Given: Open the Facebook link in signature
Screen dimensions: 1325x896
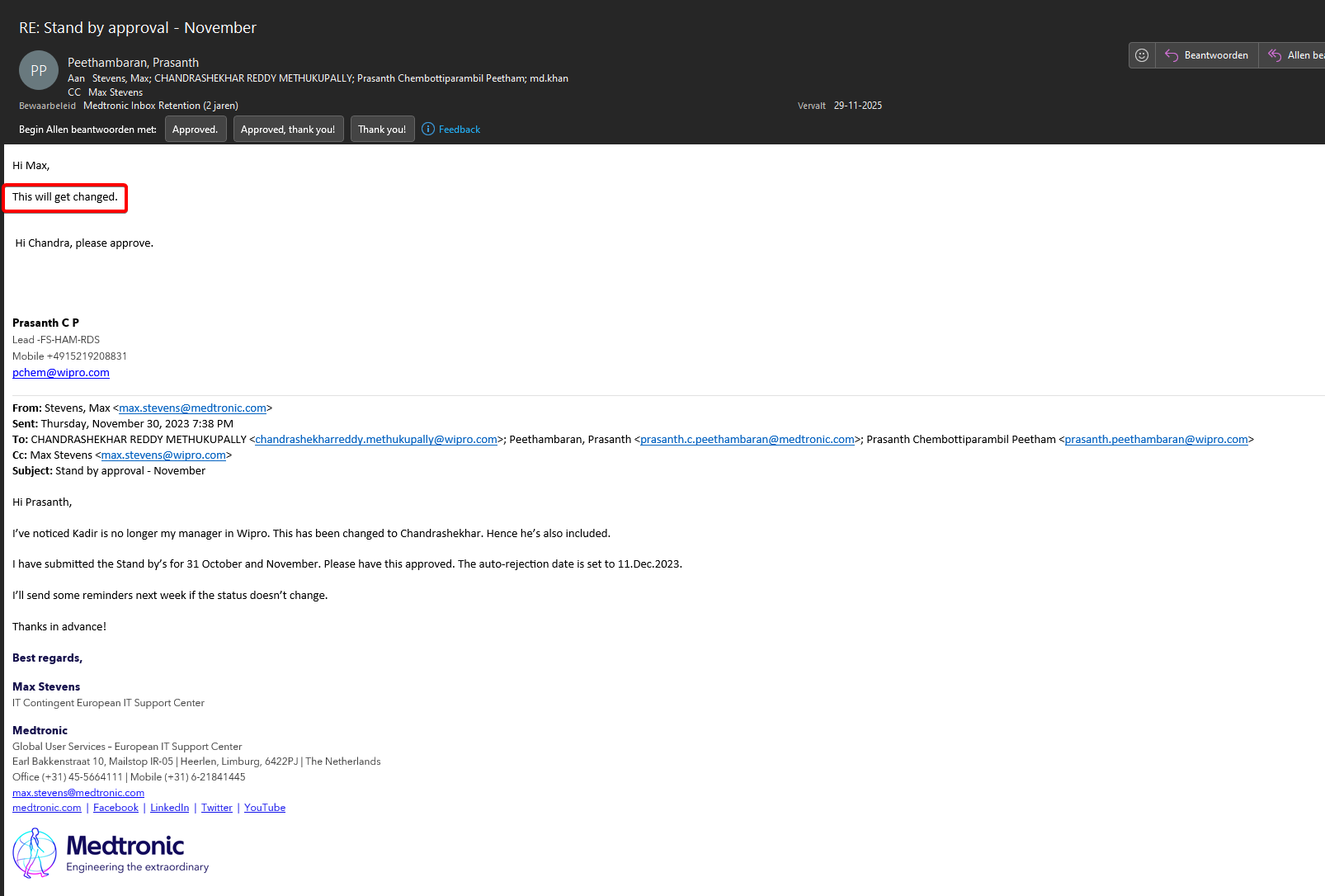Looking at the screenshot, I should pyautogui.click(x=116, y=808).
